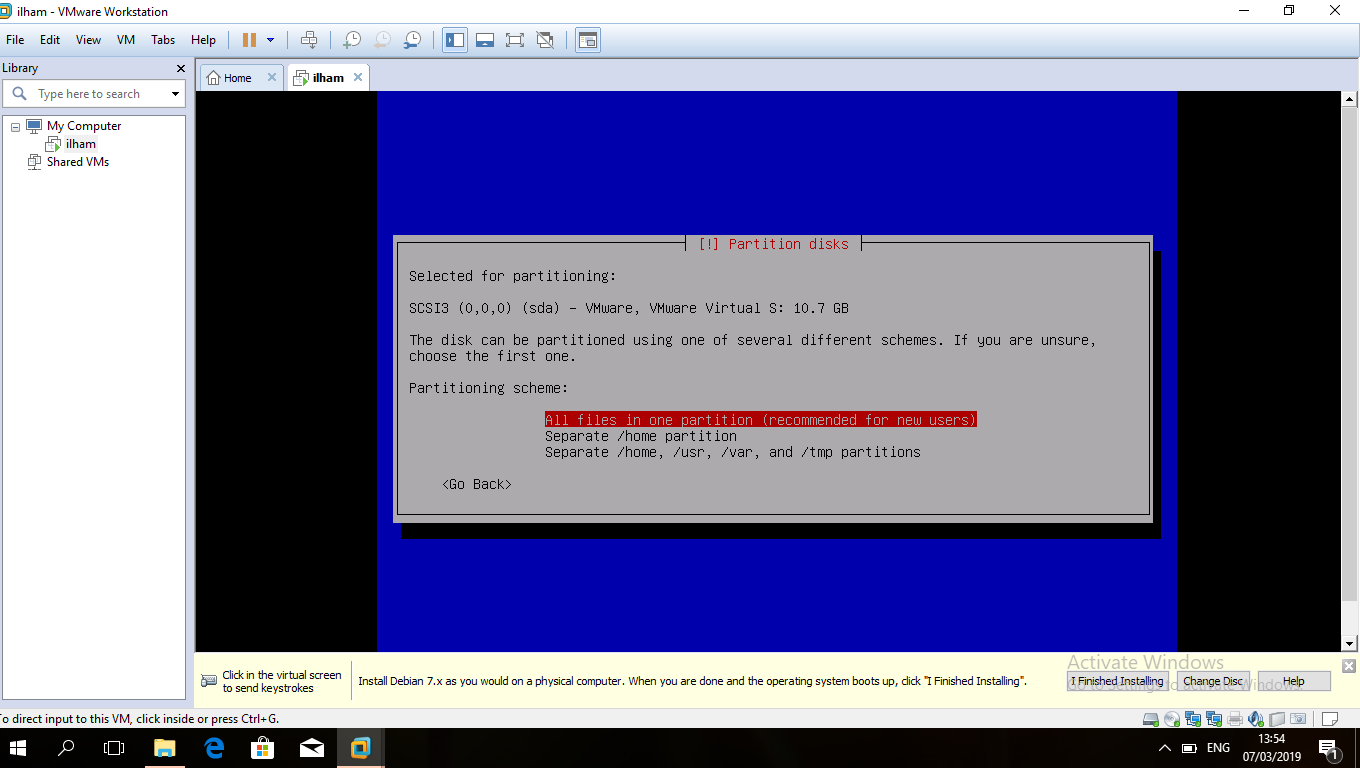Click Go Back in the installer
1360x768 pixels.
477,484
